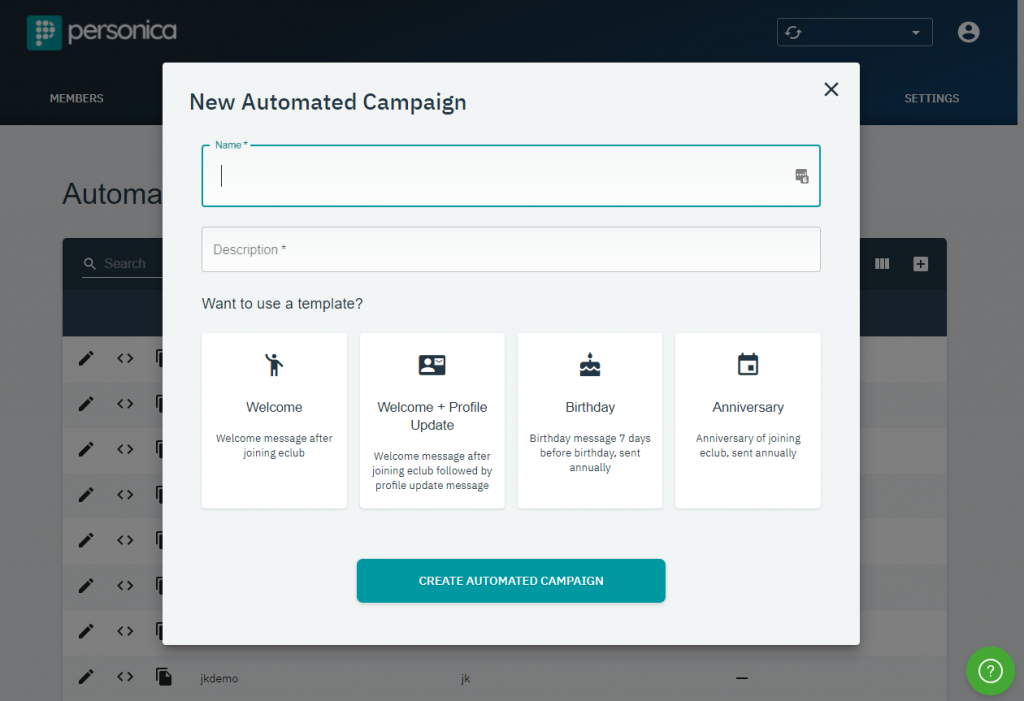
Task: Open the user account profile icon
Action: (968, 32)
